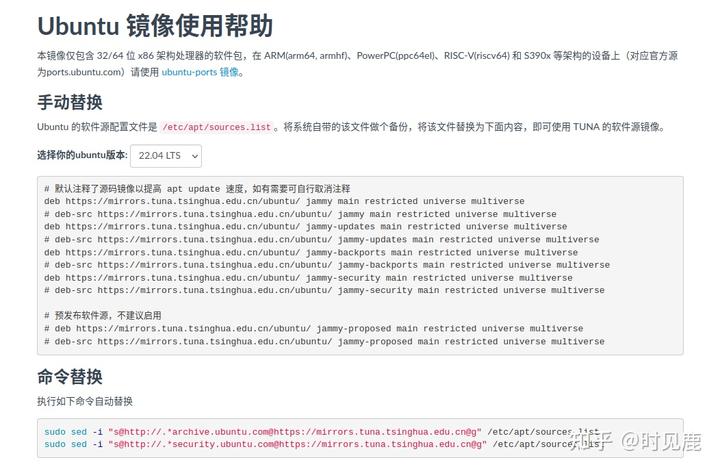Click the paragraph starting 本镜像仅包含 32/64 位 x86
720x471 pixels.
click(357, 64)
